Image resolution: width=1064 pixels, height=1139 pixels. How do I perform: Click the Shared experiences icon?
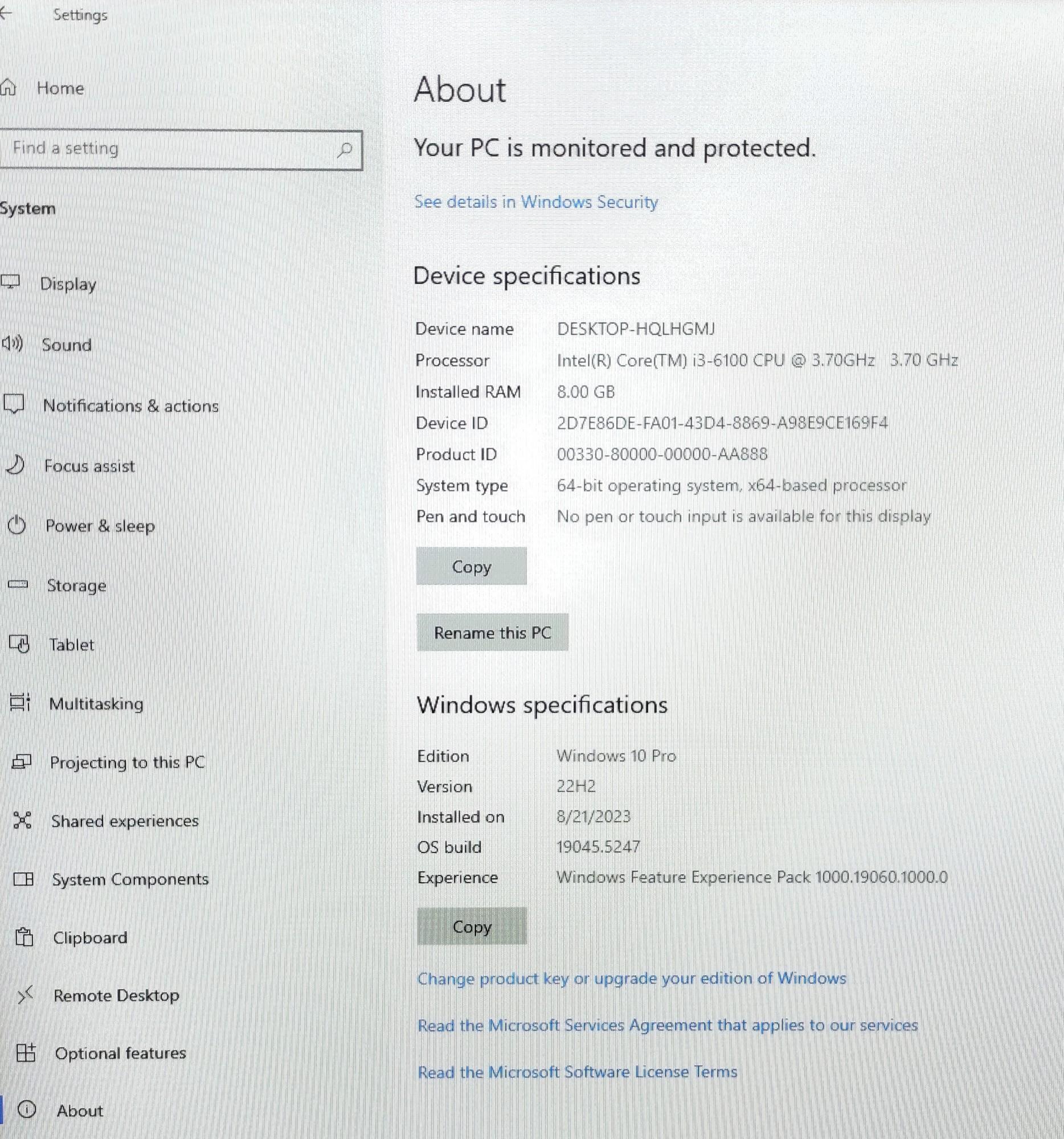22,820
